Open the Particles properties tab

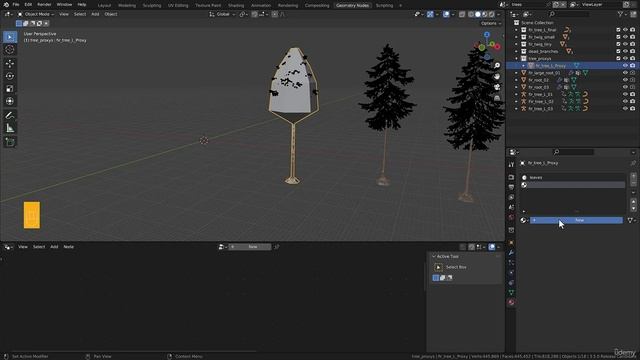[x=511, y=263]
